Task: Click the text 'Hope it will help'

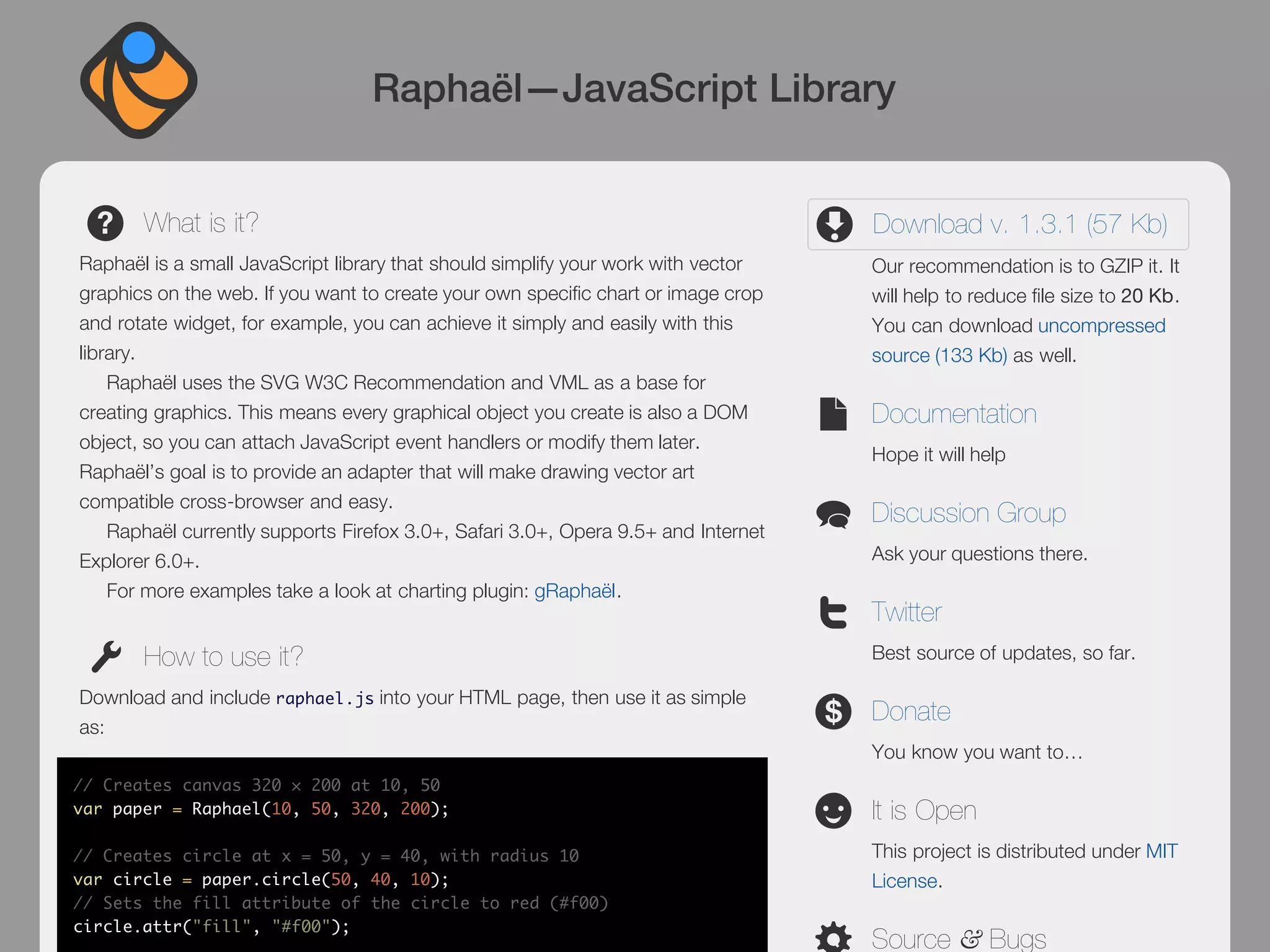Action: 938,455
